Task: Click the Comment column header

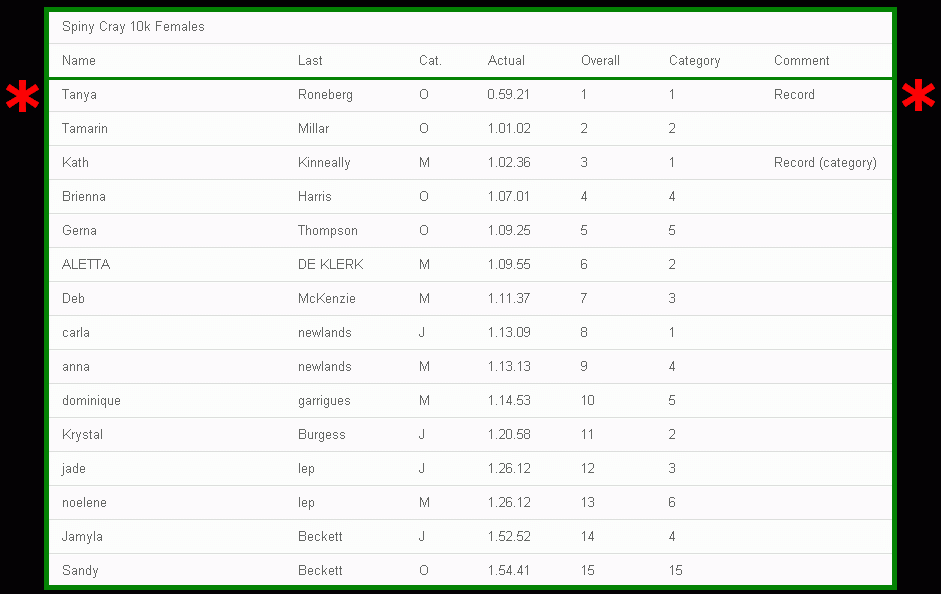Action: pos(801,61)
